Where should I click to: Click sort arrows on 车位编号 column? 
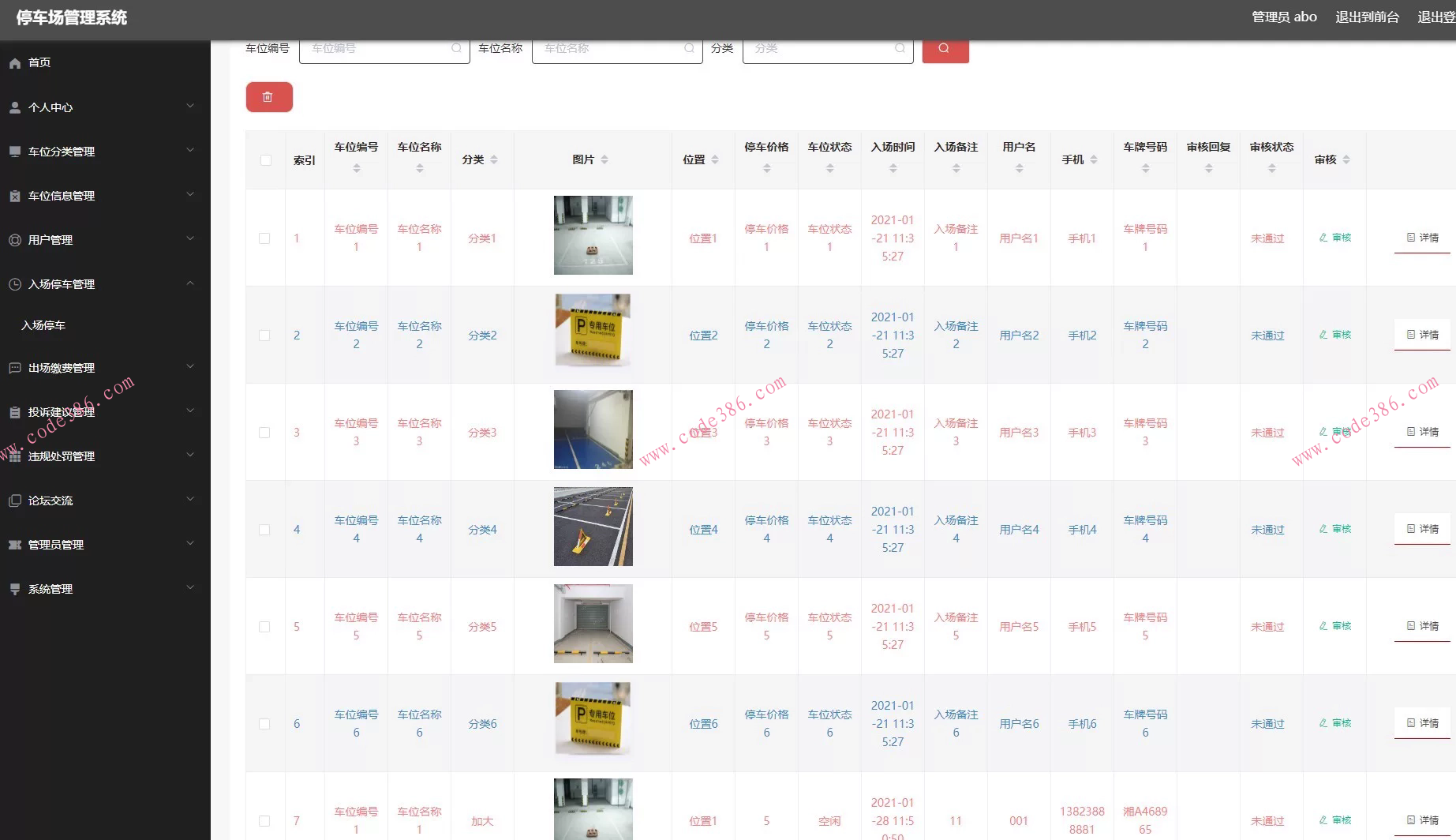pos(356,168)
